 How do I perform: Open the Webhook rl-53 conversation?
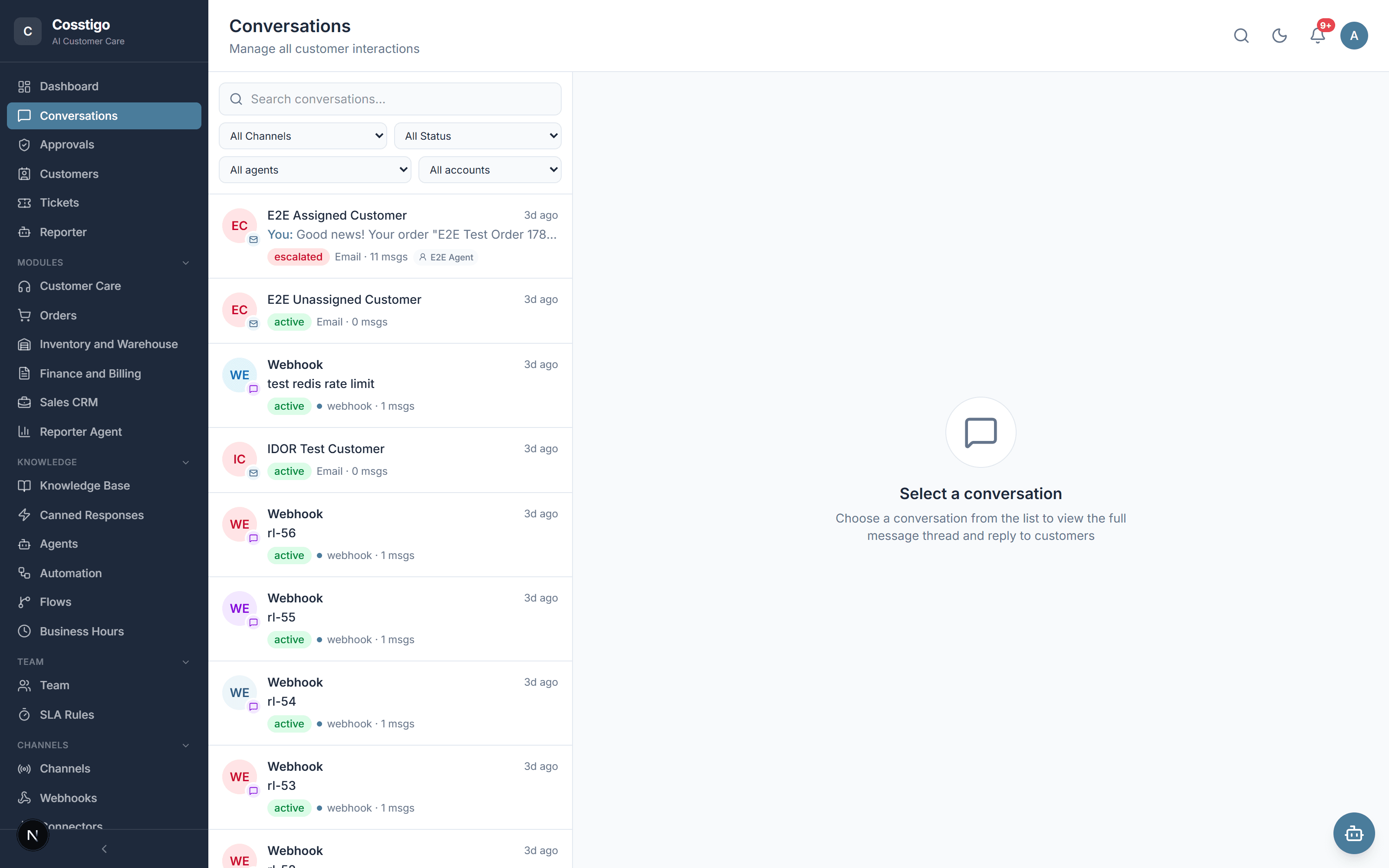click(x=390, y=788)
